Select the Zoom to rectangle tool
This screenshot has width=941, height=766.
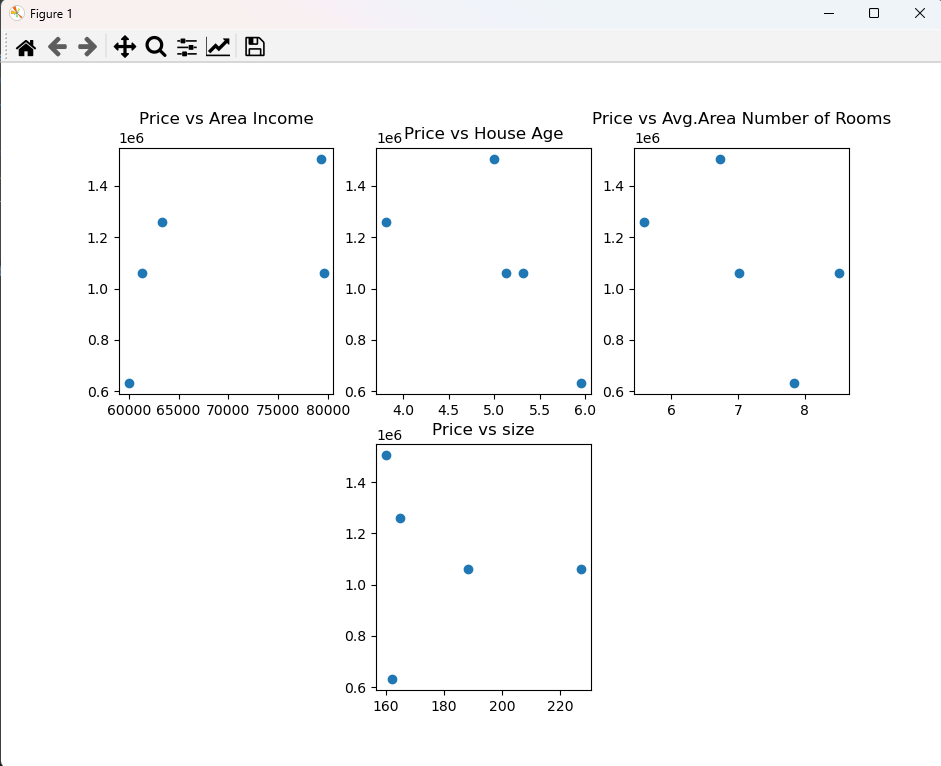(156, 47)
